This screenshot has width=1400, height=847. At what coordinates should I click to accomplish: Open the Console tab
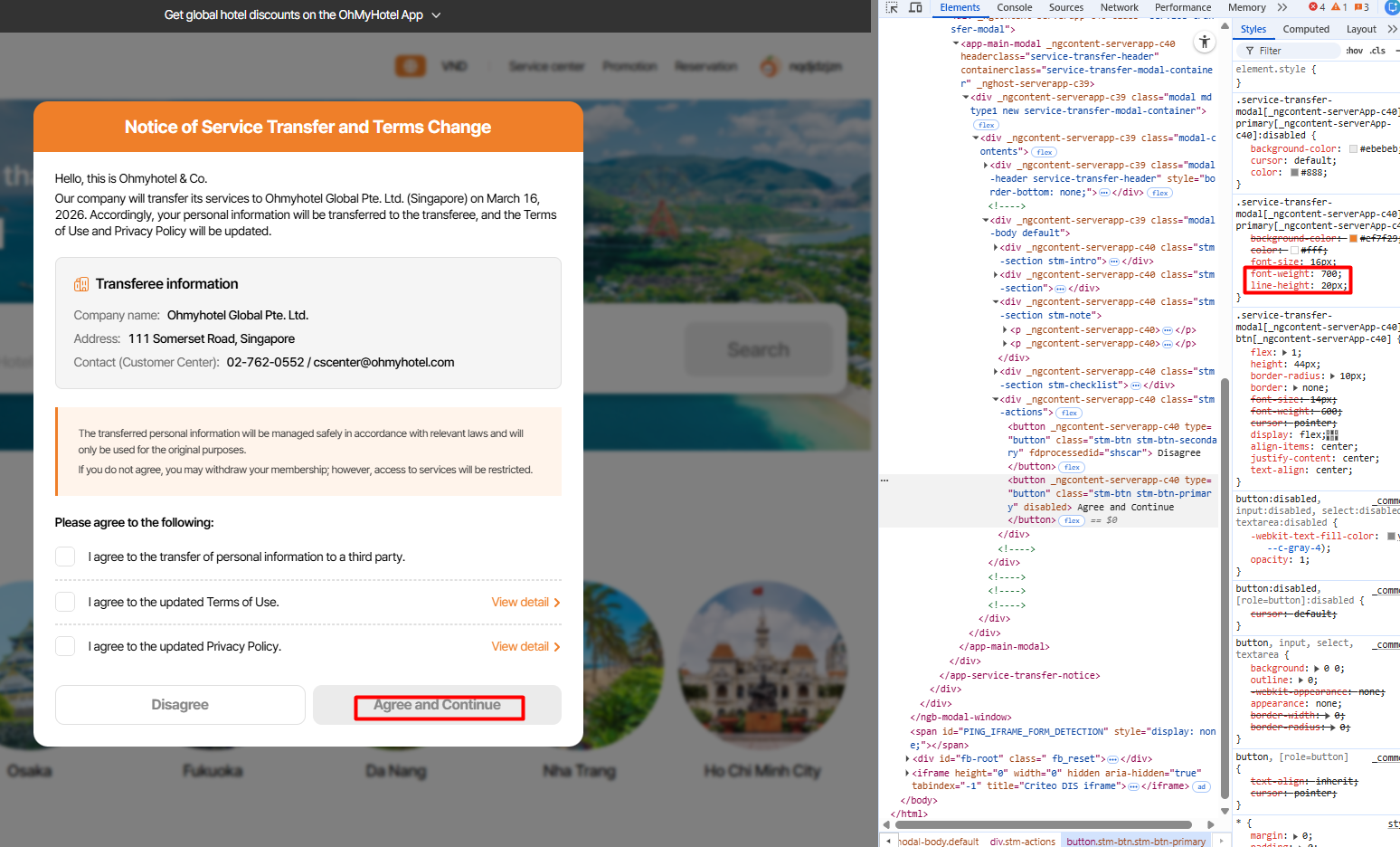point(1015,7)
